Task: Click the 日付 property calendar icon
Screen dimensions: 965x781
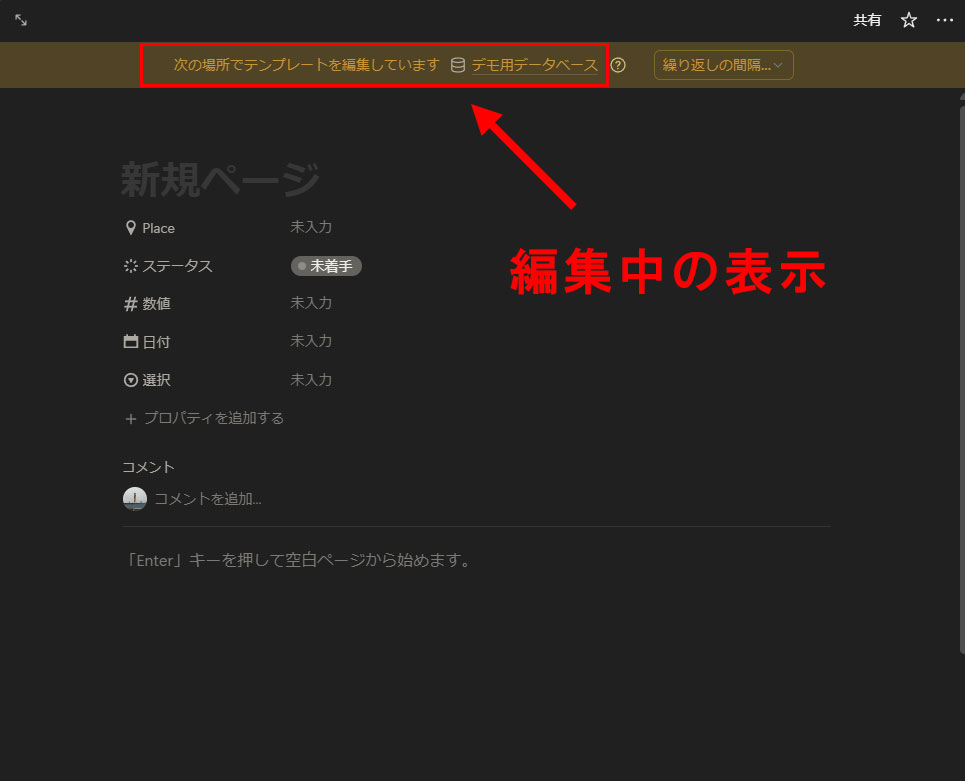Action: tap(130, 342)
